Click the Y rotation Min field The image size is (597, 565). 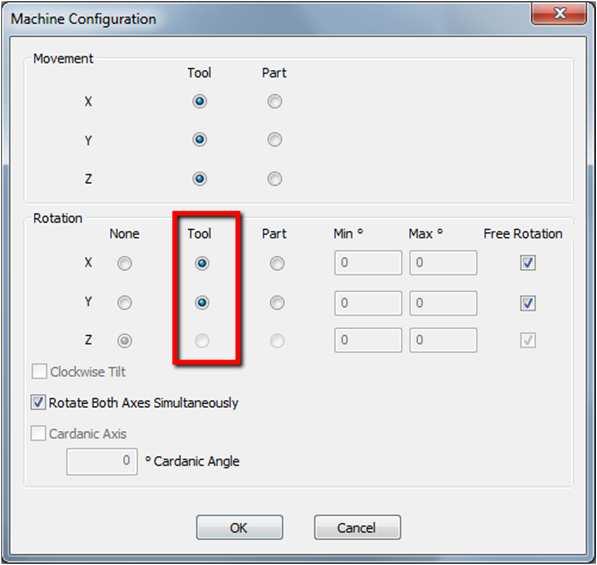coord(368,303)
